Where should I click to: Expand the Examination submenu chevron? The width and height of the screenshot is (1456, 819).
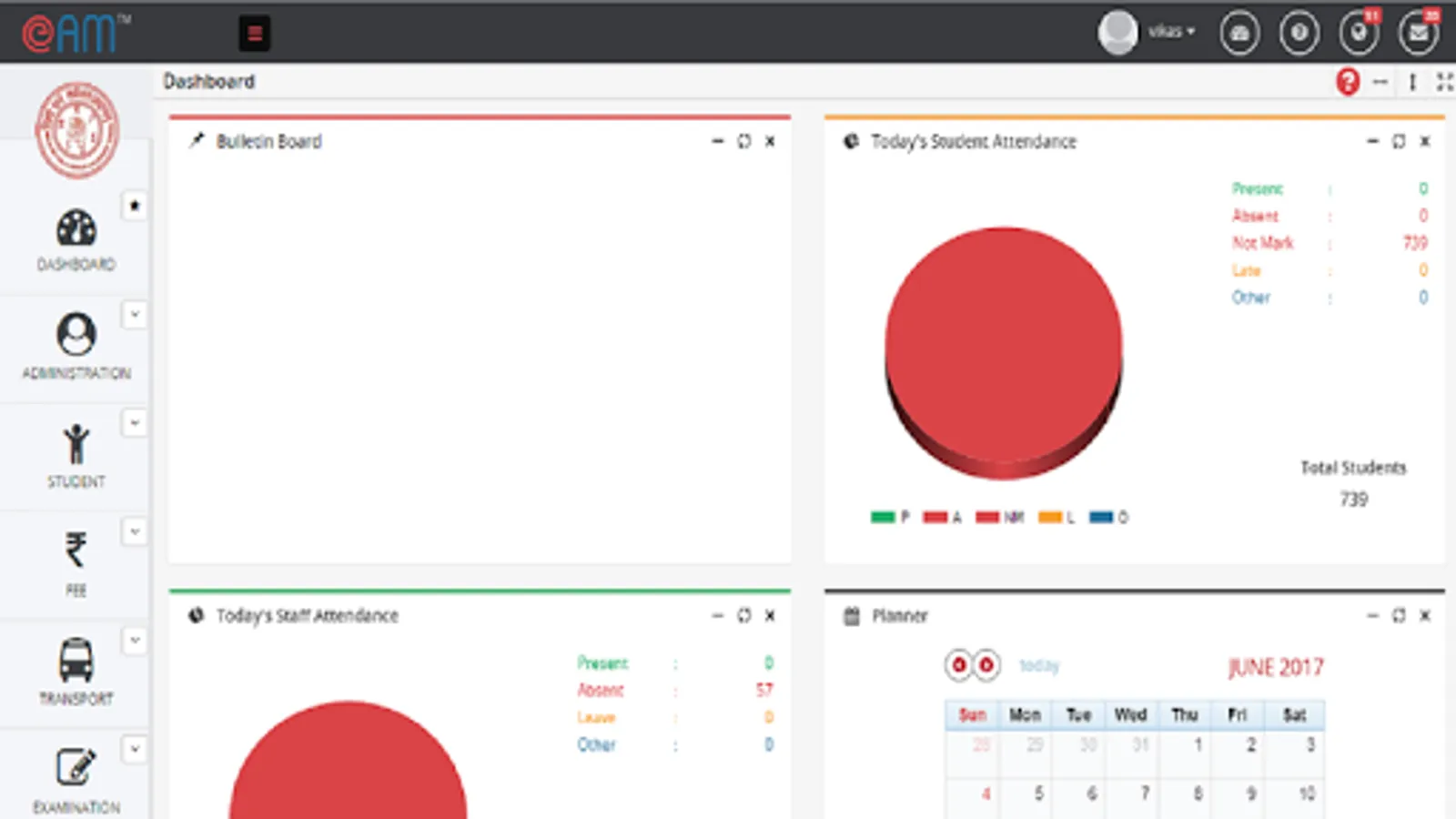pos(135,749)
